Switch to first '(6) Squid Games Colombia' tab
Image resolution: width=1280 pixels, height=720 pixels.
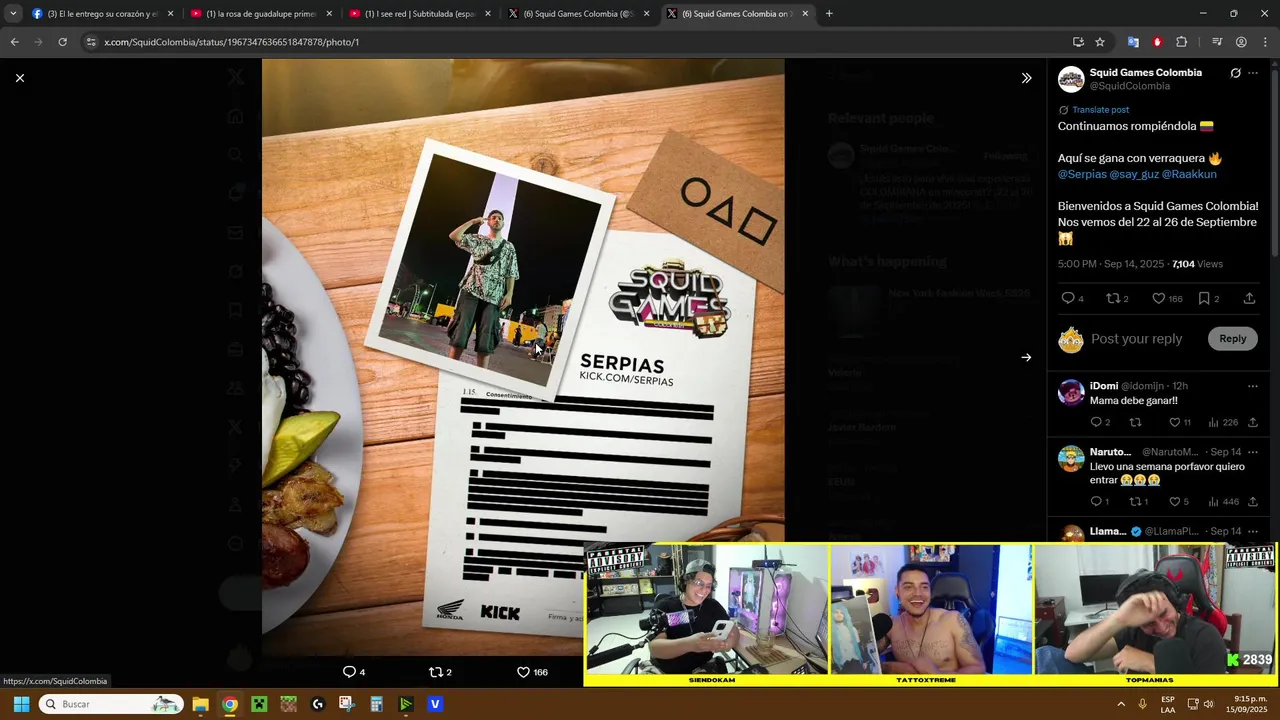click(x=578, y=14)
